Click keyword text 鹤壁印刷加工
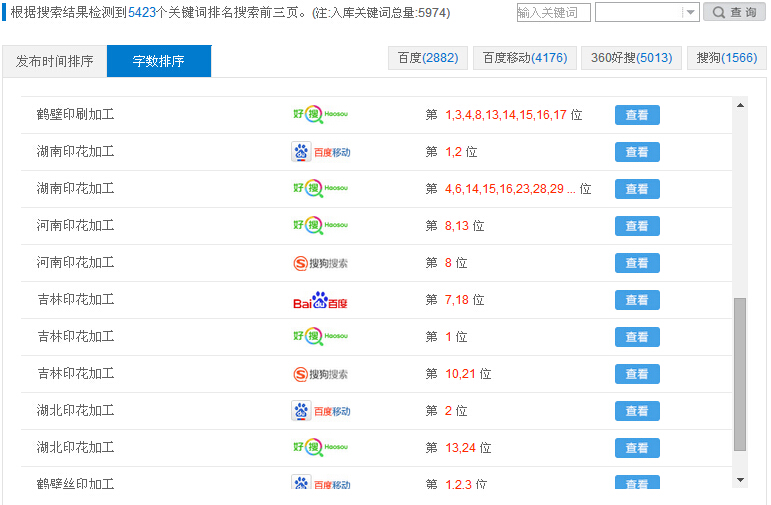771x505 pixels. [75, 115]
